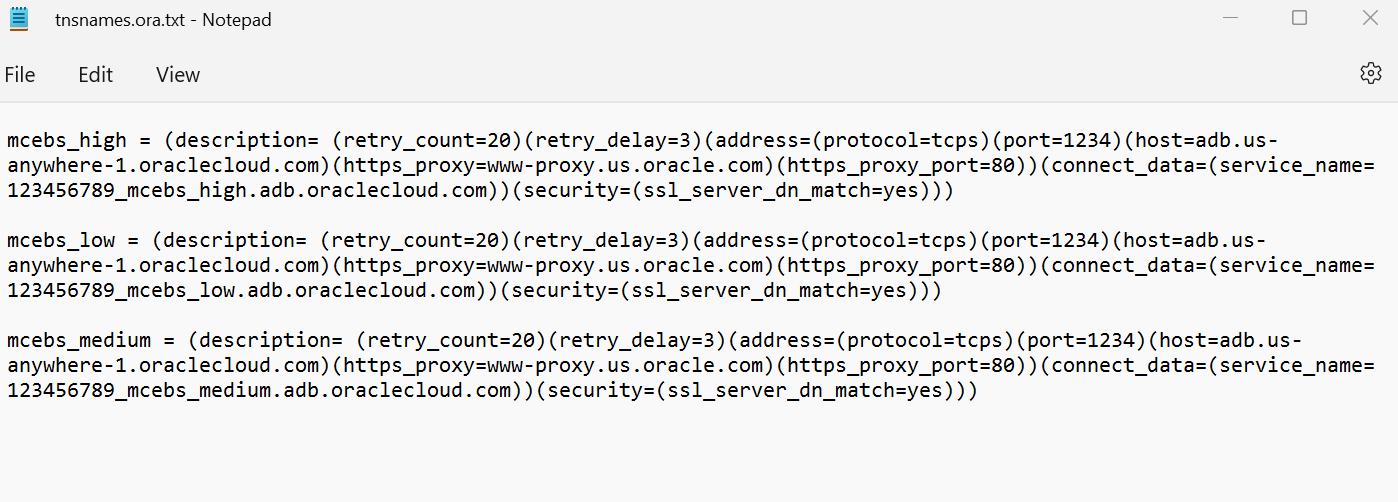Place cursor on the mcebs_medium alias name
The height and width of the screenshot is (502, 1398).
(x=78, y=340)
